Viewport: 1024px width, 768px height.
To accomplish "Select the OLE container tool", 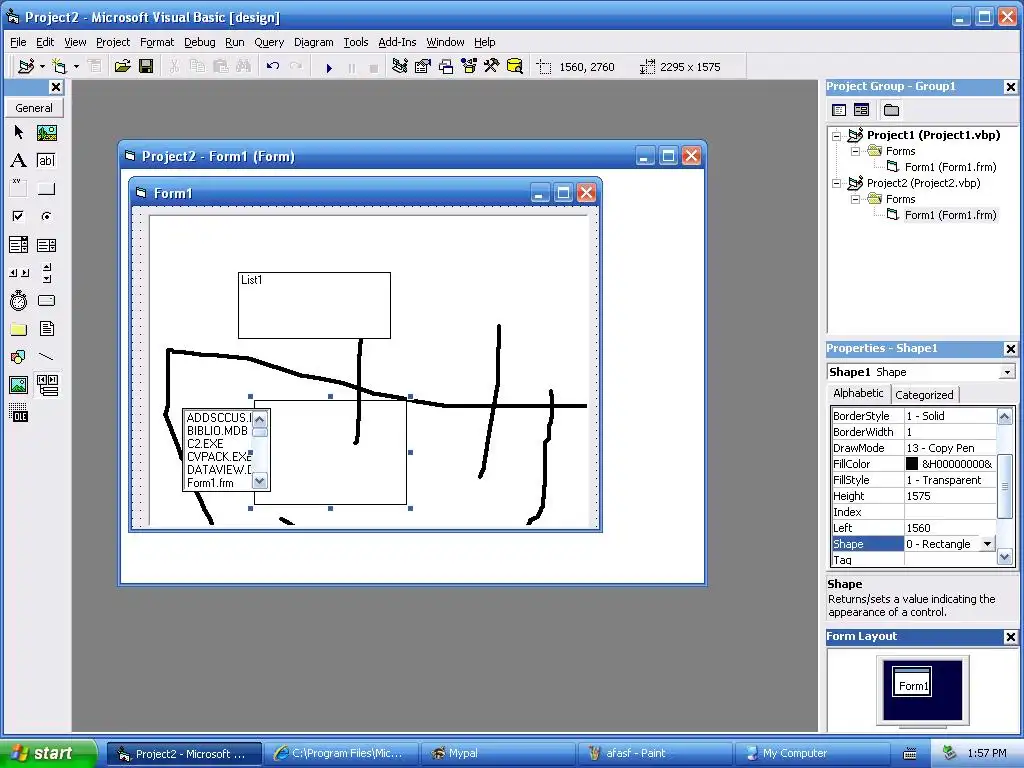I will click(18, 413).
